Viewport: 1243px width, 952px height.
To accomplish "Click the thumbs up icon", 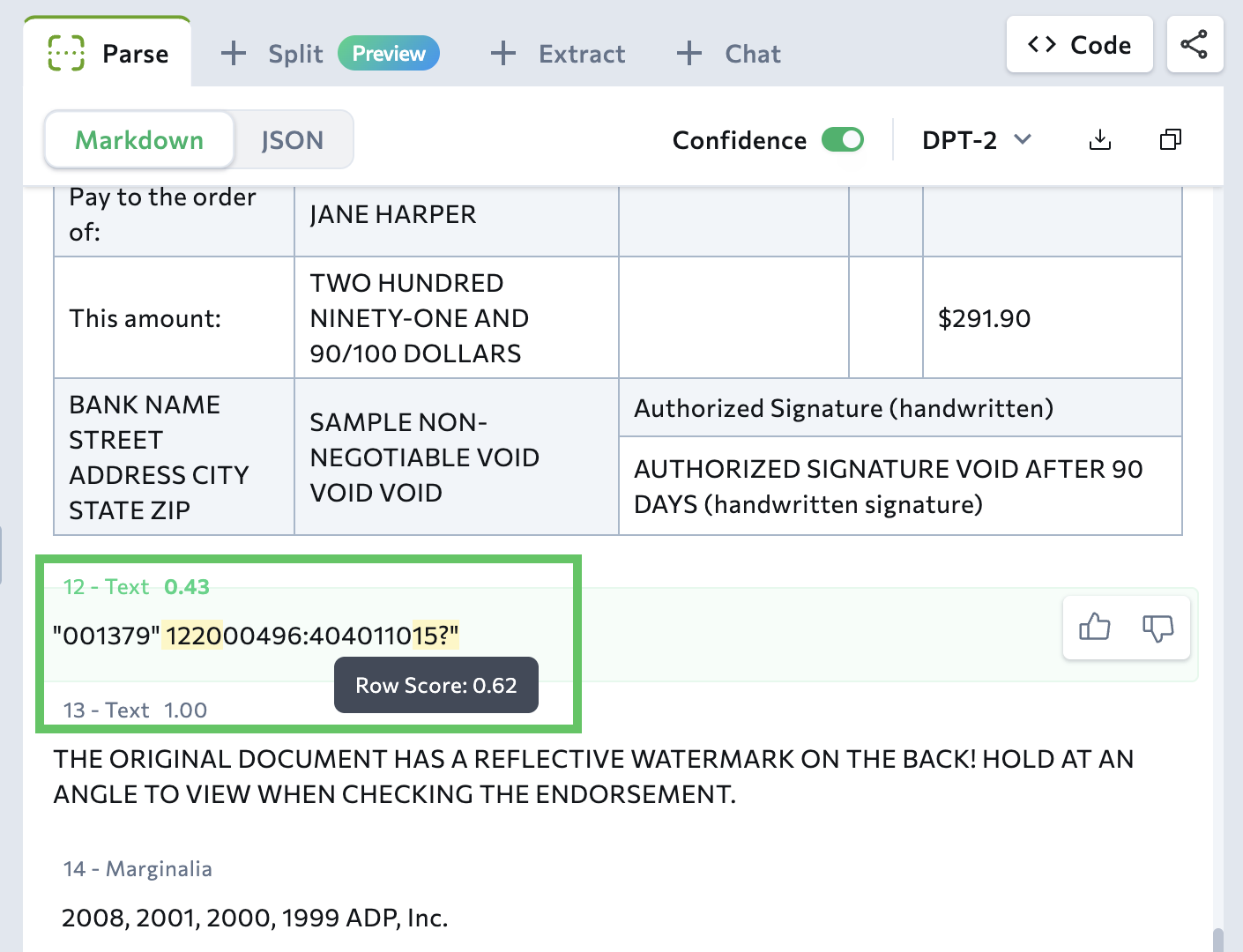I will pyautogui.click(x=1095, y=627).
